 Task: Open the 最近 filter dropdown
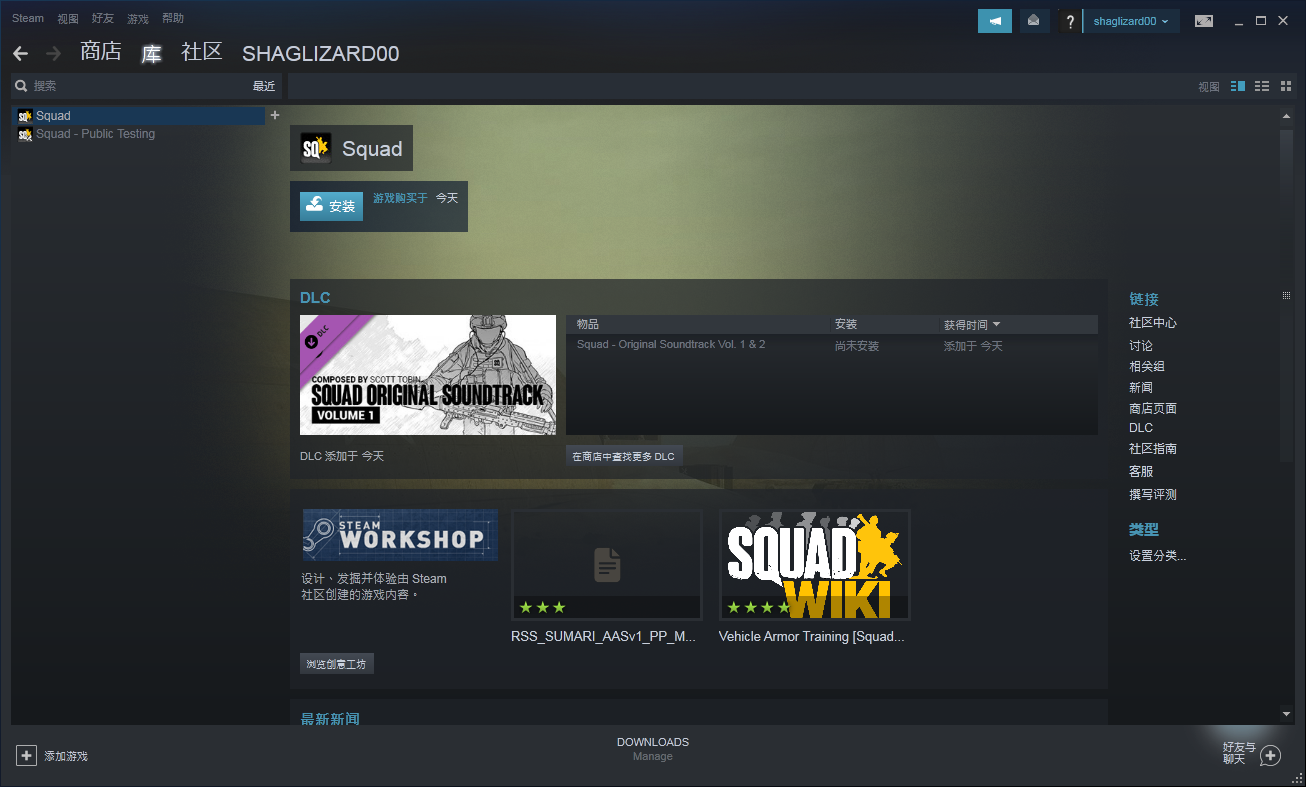tap(263, 86)
